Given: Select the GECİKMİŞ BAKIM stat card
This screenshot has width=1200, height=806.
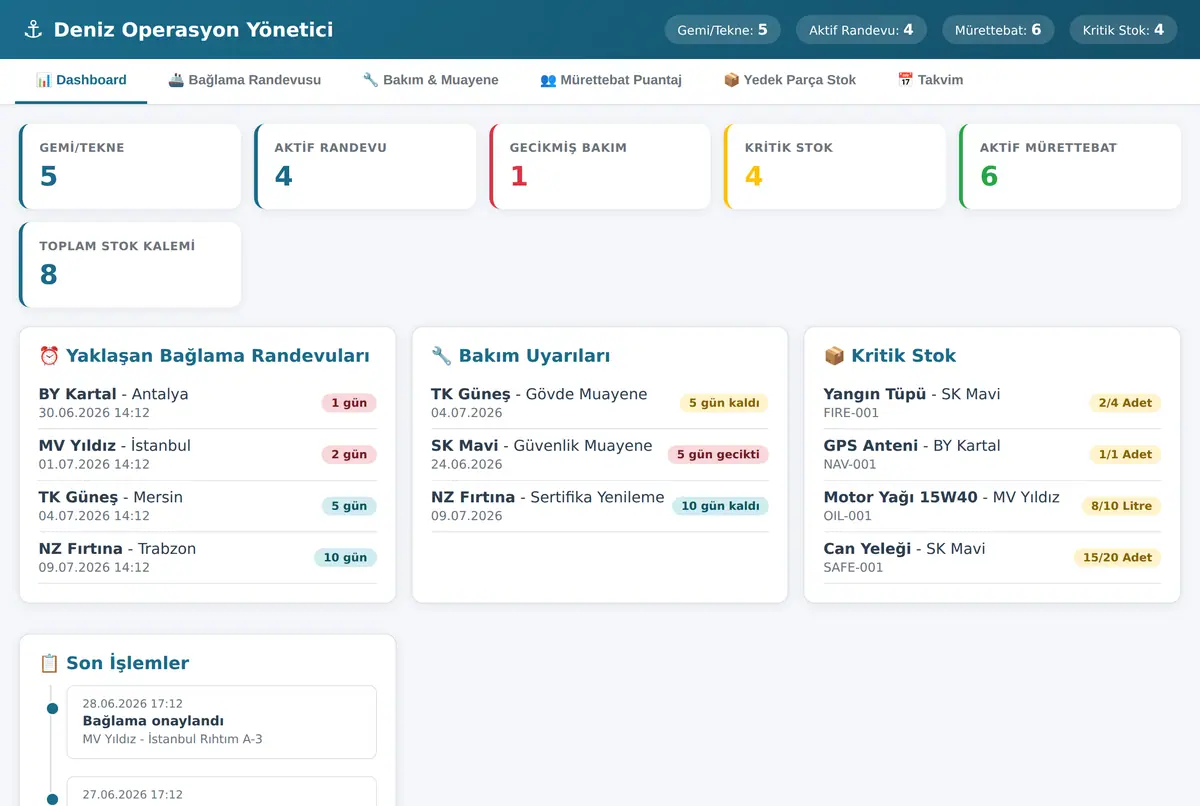Looking at the screenshot, I should coord(600,166).
